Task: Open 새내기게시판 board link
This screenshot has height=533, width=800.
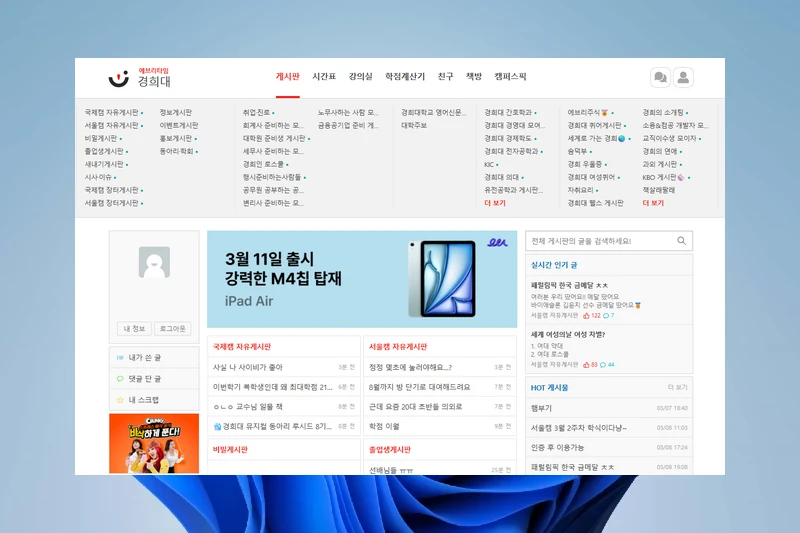Action: 104,164
